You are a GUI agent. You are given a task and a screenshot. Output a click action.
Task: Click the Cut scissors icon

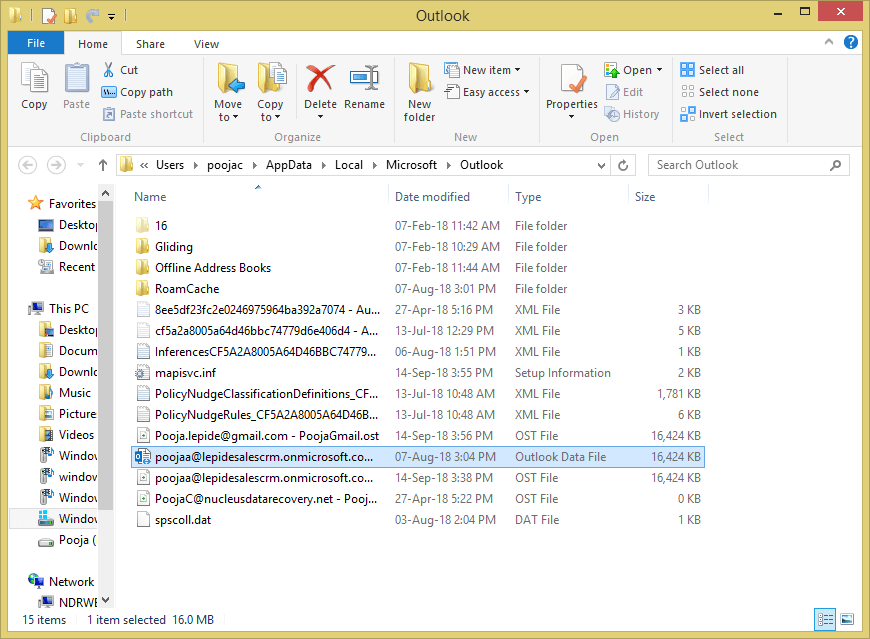pos(108,70)
